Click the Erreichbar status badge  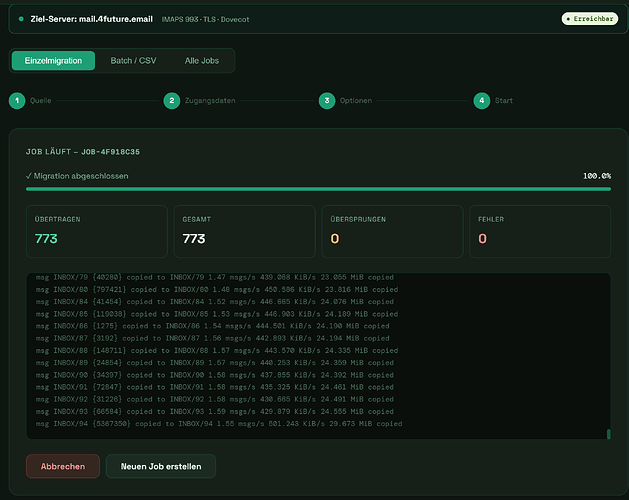tap(583, 19)
